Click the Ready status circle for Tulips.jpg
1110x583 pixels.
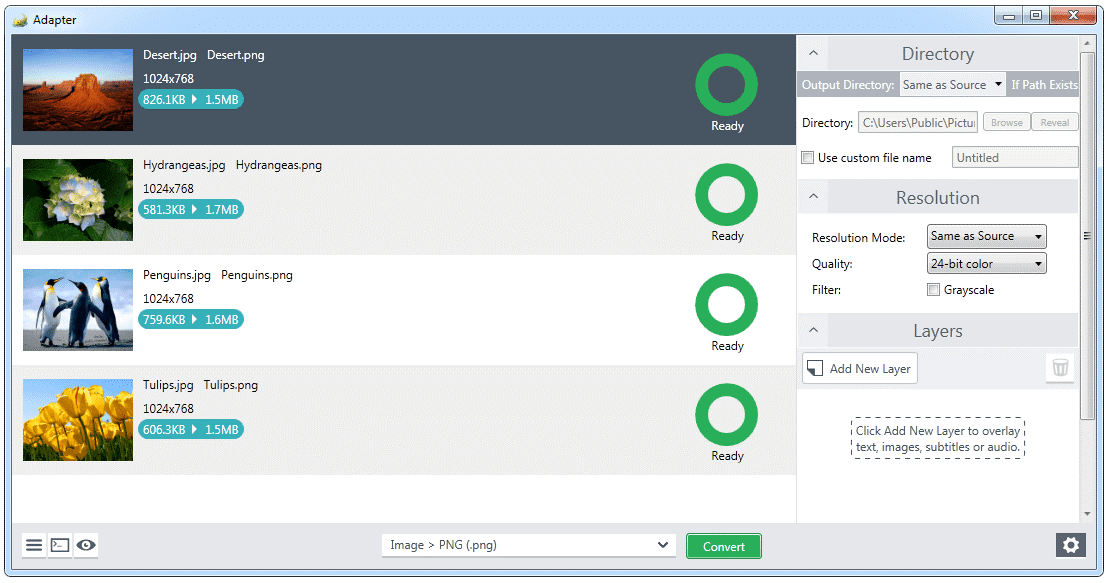[726, 415]
